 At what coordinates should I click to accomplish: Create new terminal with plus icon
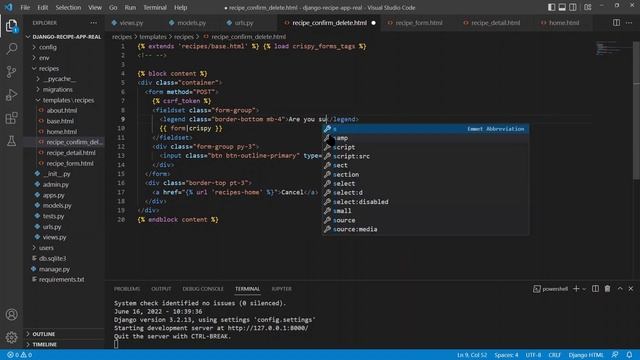tap(576, 289)
